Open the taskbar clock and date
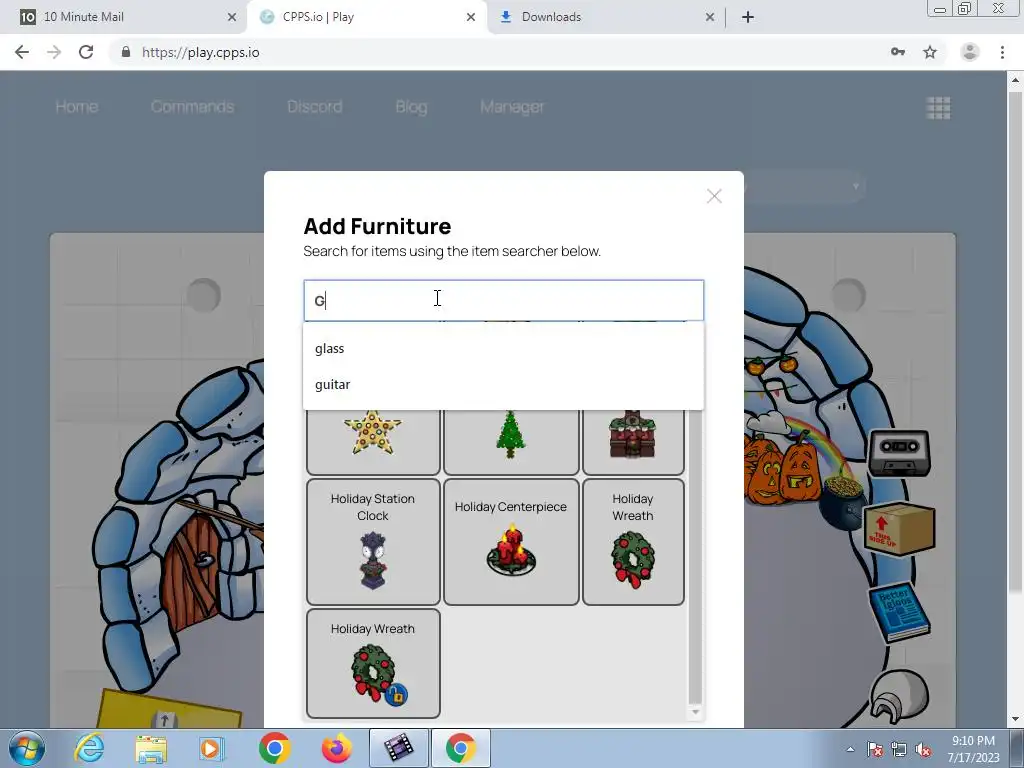The width and height of the screenshot is (1024, 768). pyautogui.click(x=973, y=749)
